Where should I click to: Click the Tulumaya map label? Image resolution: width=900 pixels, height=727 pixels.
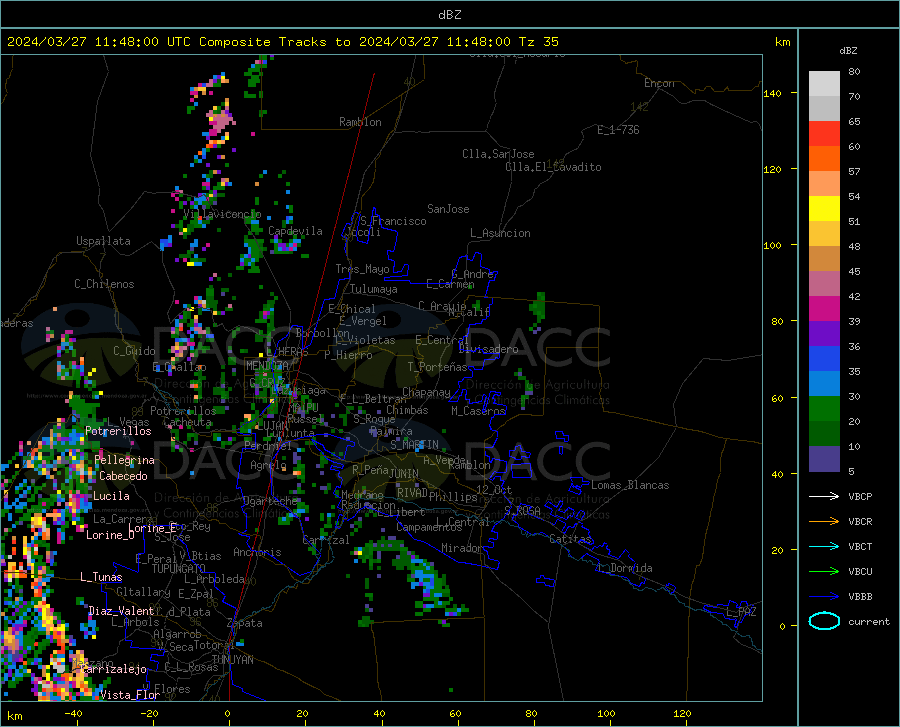pyautogui.click(x=374, y=289)
